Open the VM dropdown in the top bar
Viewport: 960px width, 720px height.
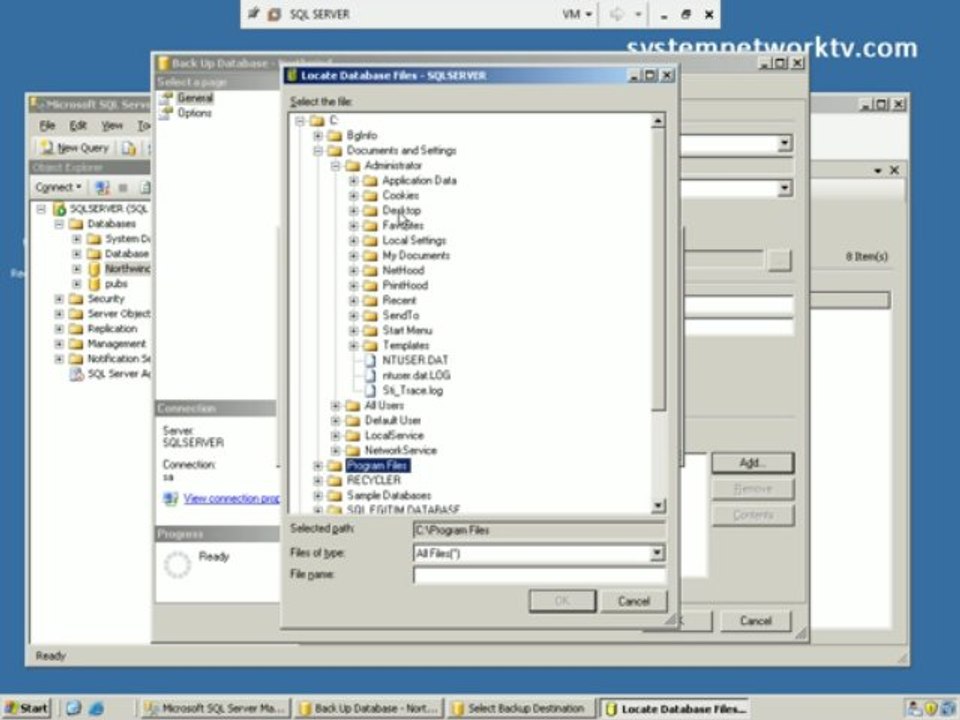tap(577, 14)
